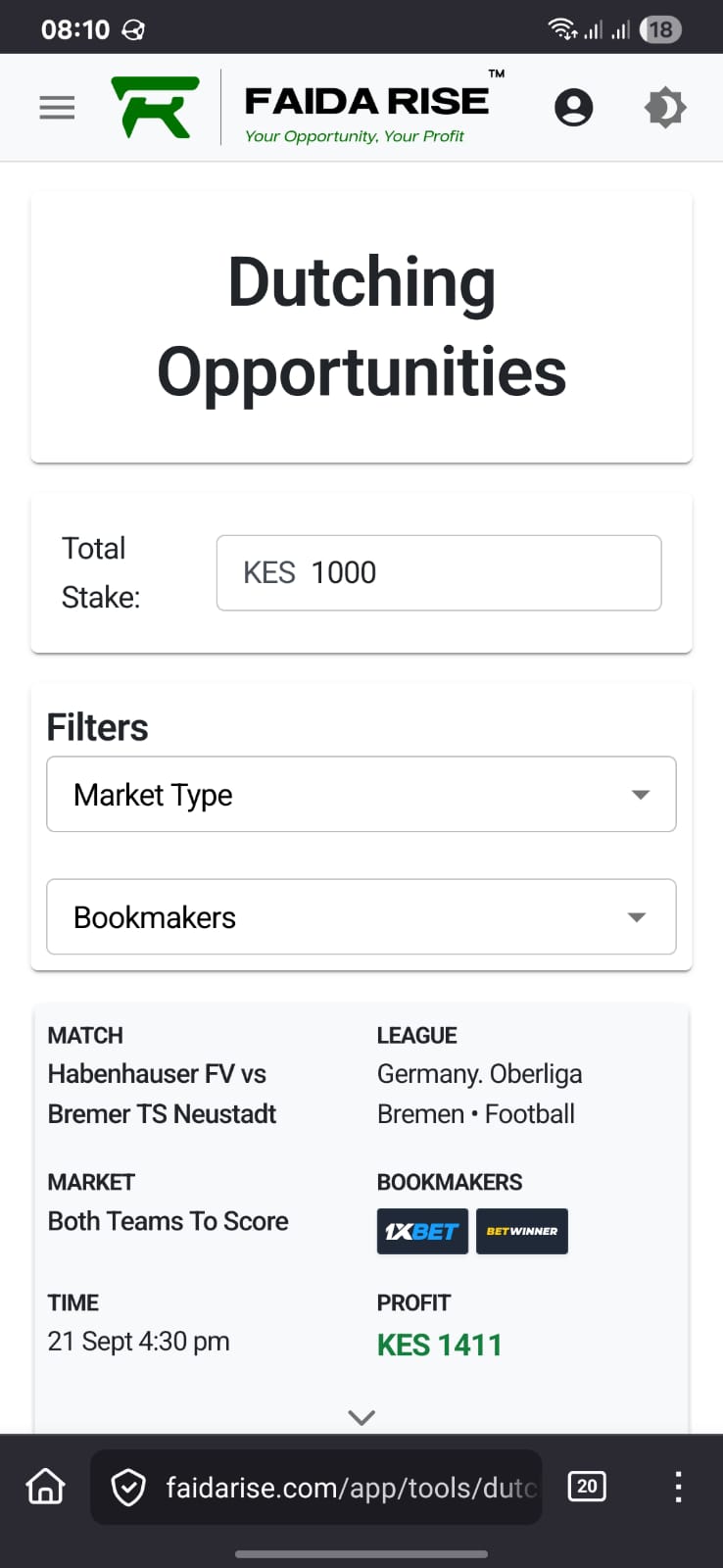Toggle dark mode brightness icon

[665, 107]
